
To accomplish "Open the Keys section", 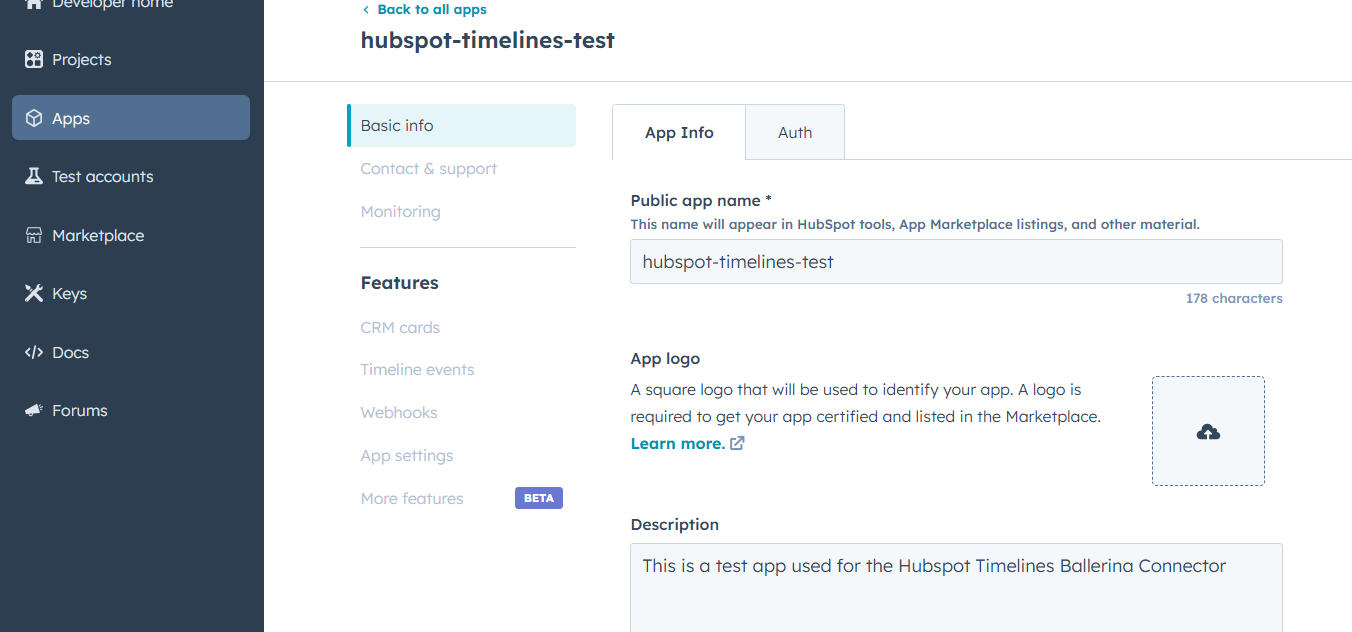I will point(131,293).
